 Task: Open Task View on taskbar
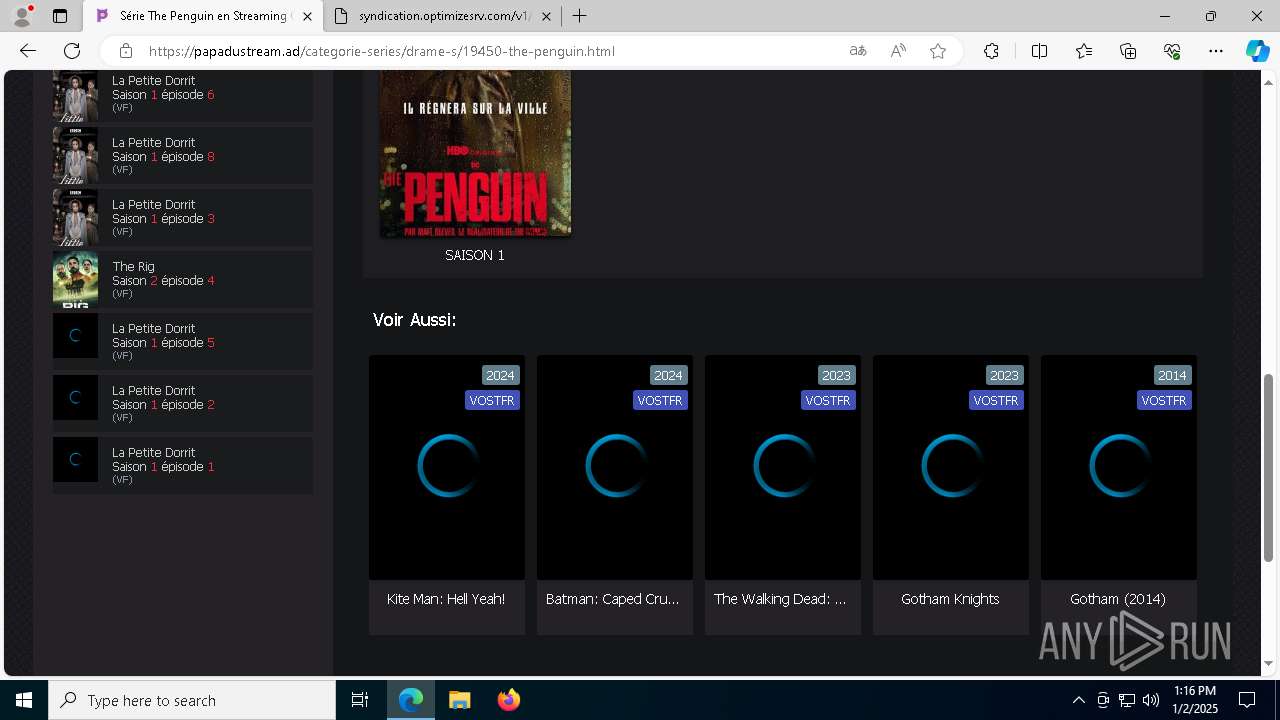(x=360, y=700)
